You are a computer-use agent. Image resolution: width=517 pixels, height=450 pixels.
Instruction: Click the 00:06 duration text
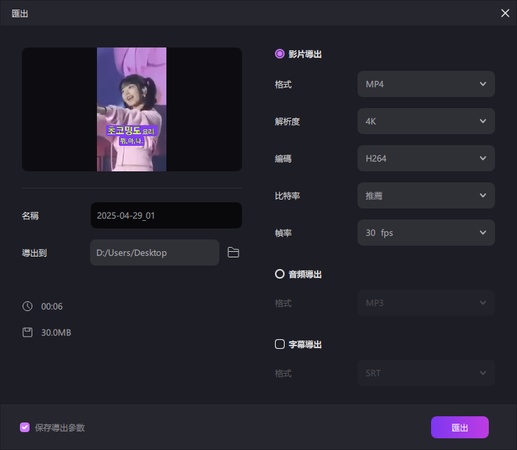[52, 306]
